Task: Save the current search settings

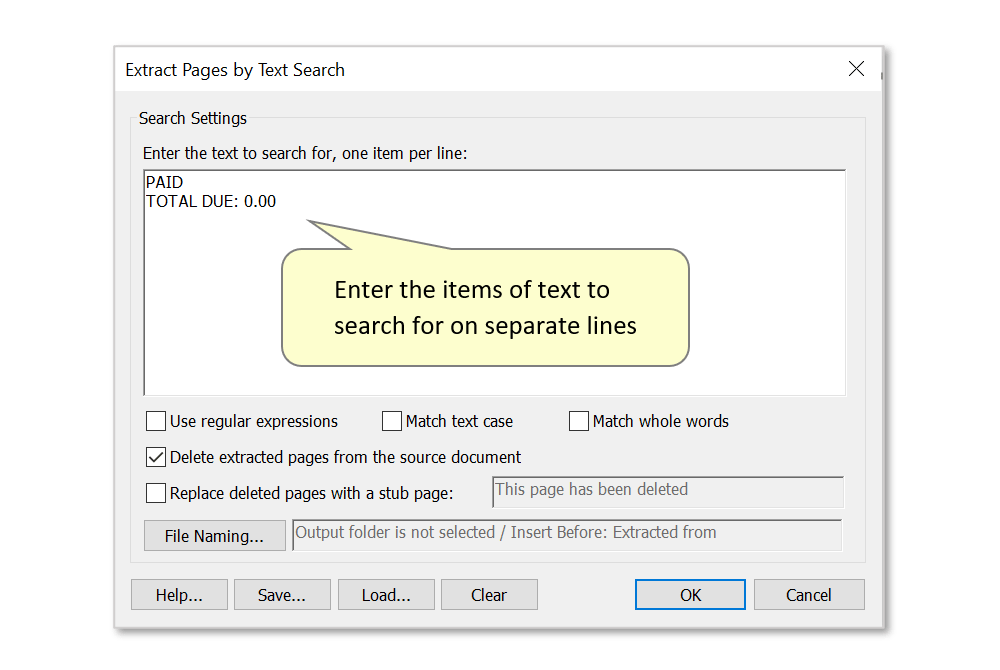Action: [x=282, y=594]
